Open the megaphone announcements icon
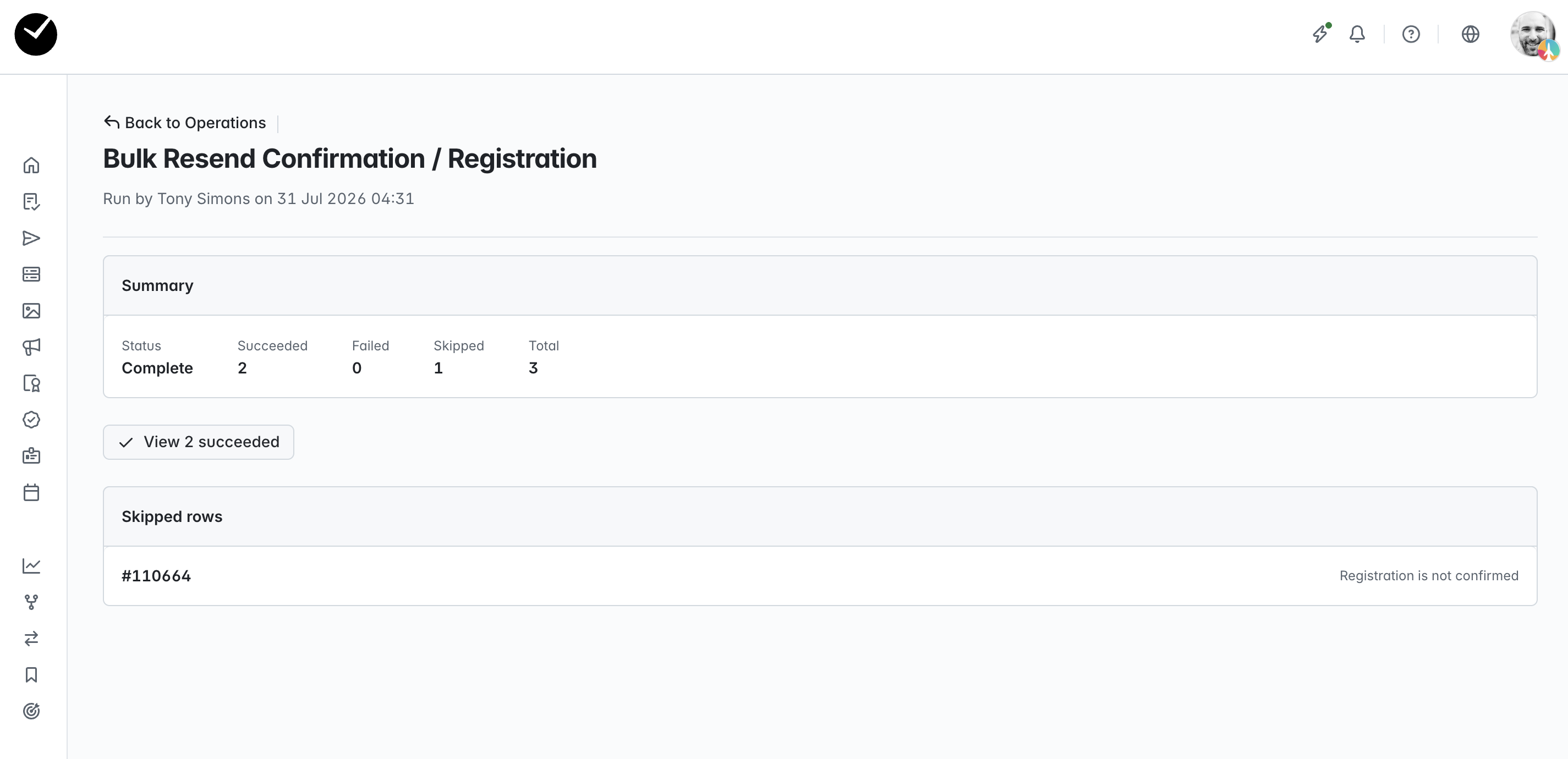 pos(31,347)
